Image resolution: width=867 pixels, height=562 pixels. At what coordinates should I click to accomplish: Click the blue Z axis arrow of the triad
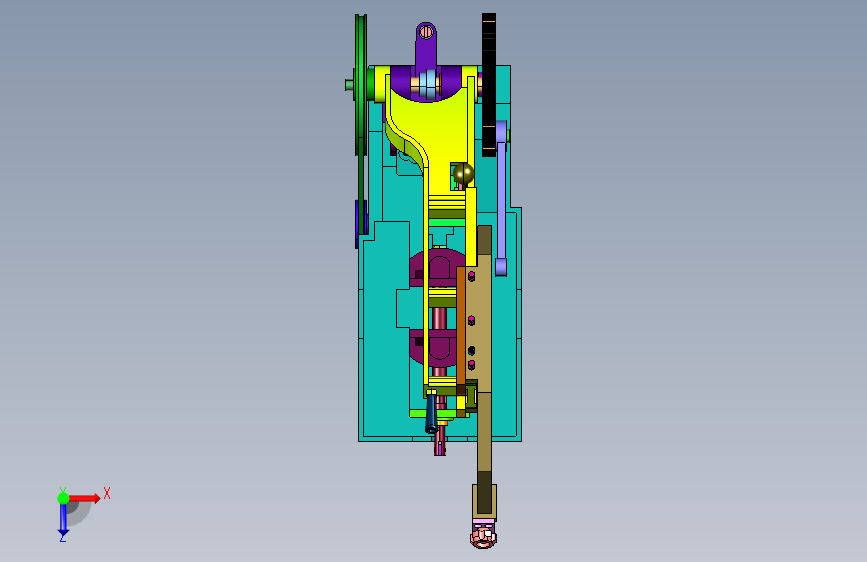[63, 521]
